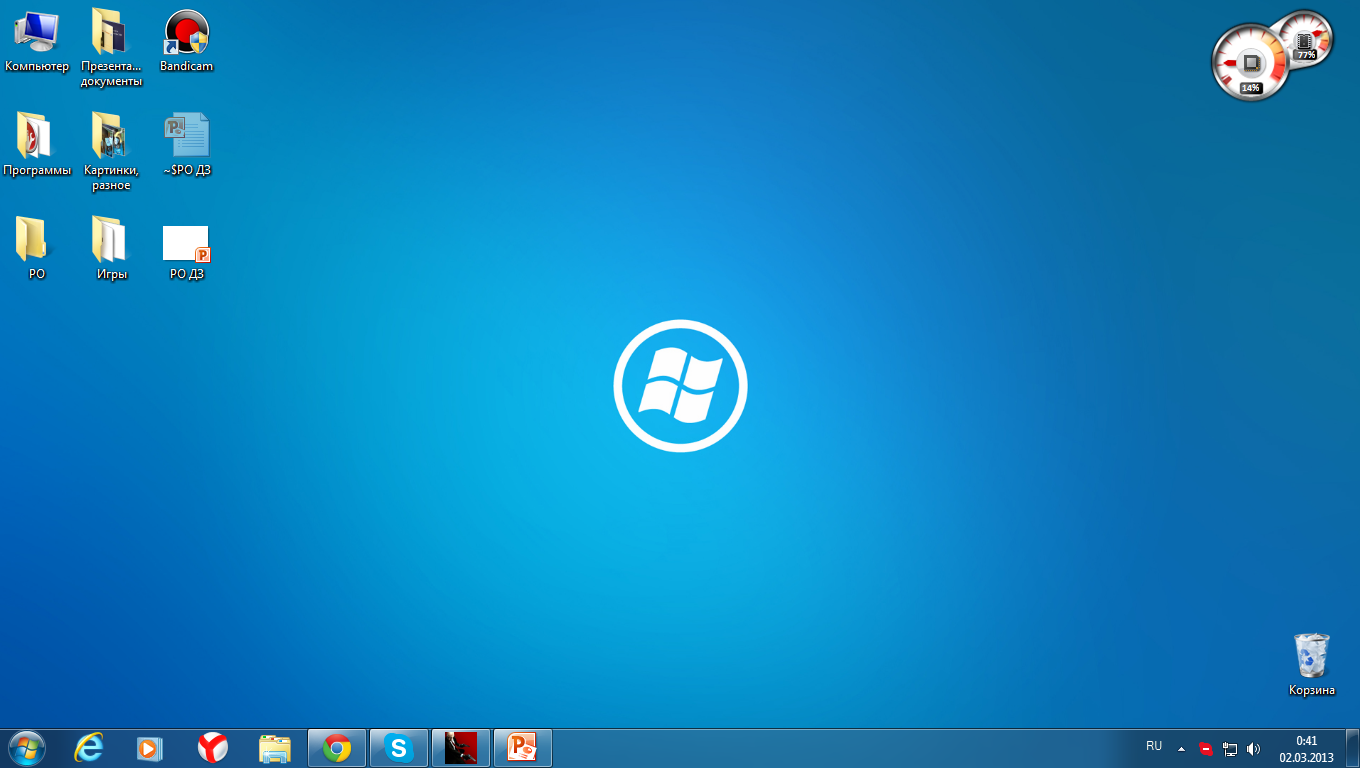Screen dimensions: 1360x768
Task: Open the Программы folder
Action: pos(37,145)
